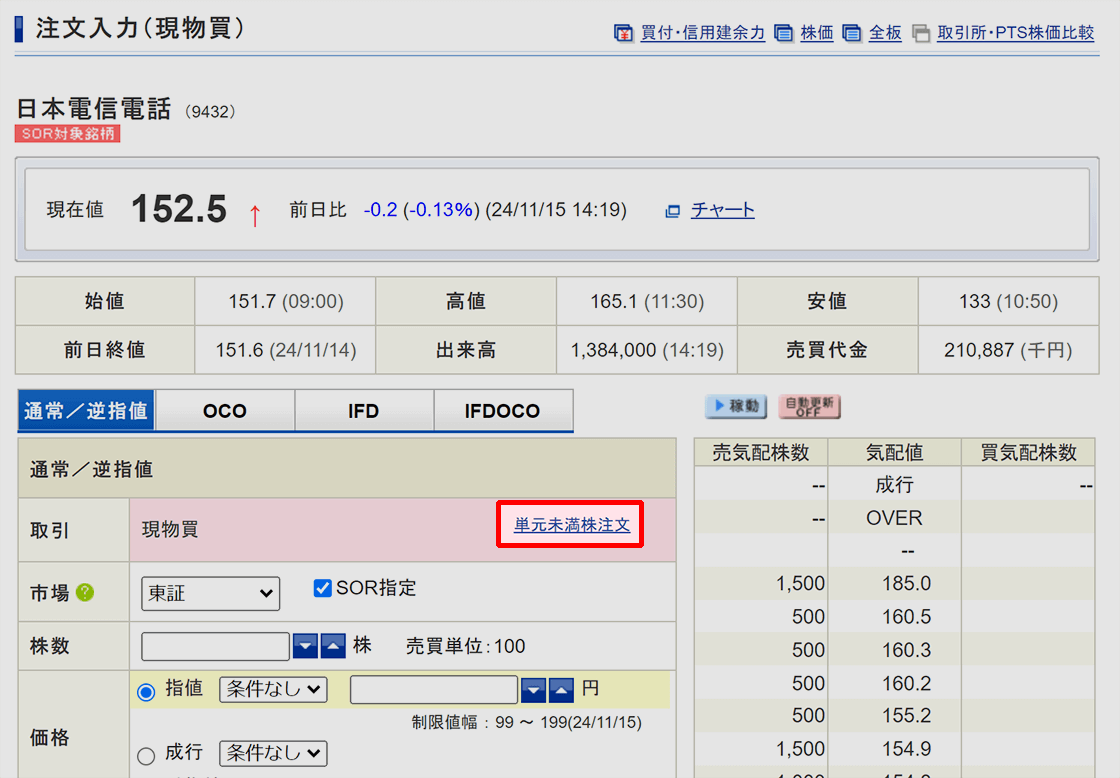The width and height of the screenshot is (1120, 778).
Task: Click the 160.5 quote price
Action: (x=906, y=617)
